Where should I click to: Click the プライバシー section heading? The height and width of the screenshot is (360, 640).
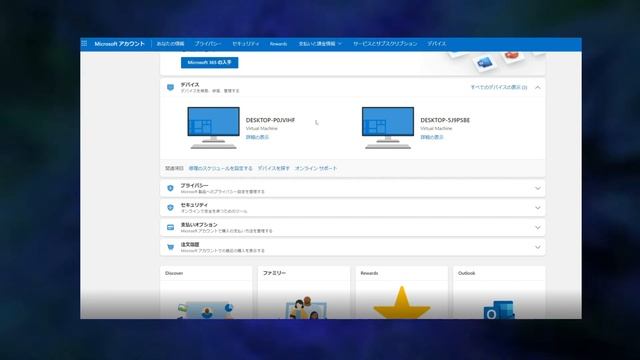194,185
